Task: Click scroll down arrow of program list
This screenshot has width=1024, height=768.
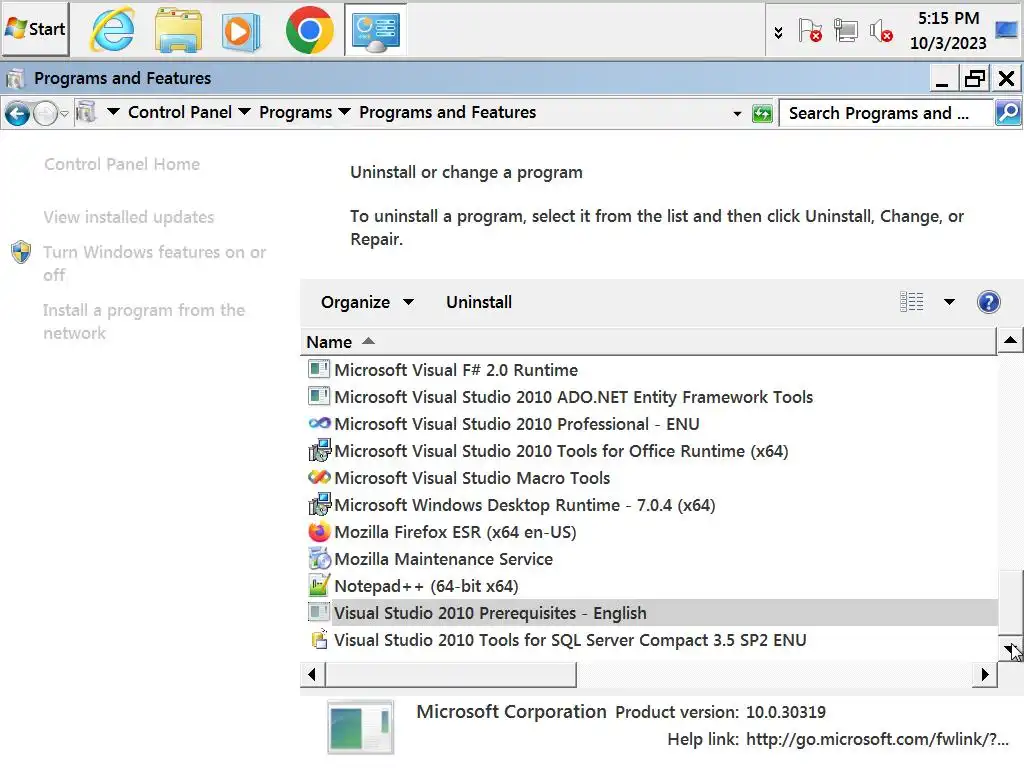Action: pos(1010,648)
